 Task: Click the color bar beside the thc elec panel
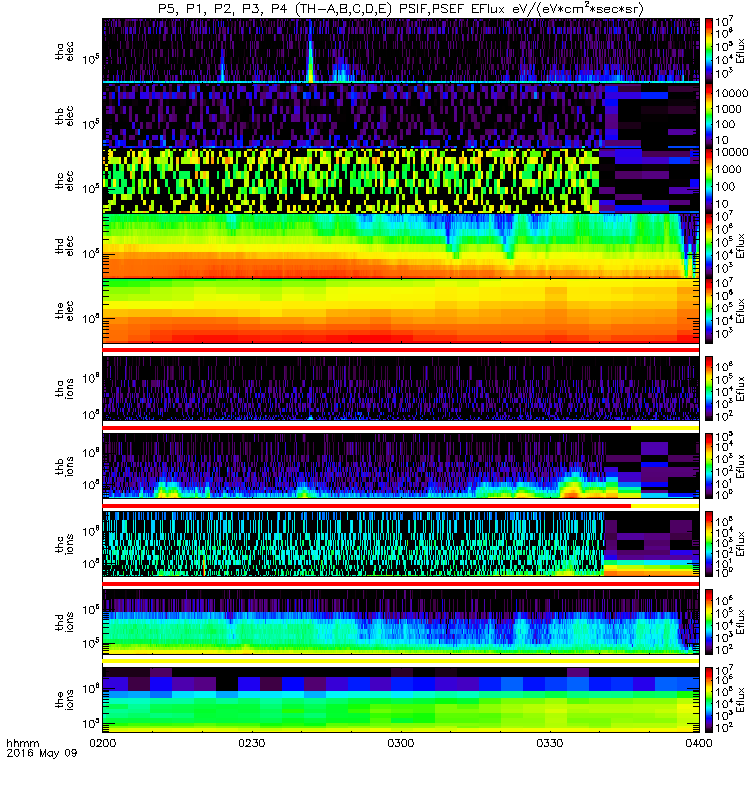[x=709, y=181]
